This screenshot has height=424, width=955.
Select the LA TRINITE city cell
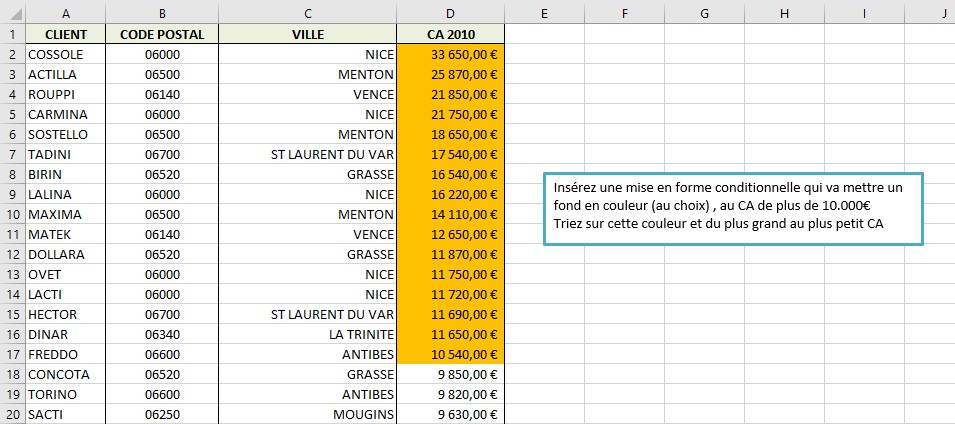pyautogui.click(x=307, y=334)
